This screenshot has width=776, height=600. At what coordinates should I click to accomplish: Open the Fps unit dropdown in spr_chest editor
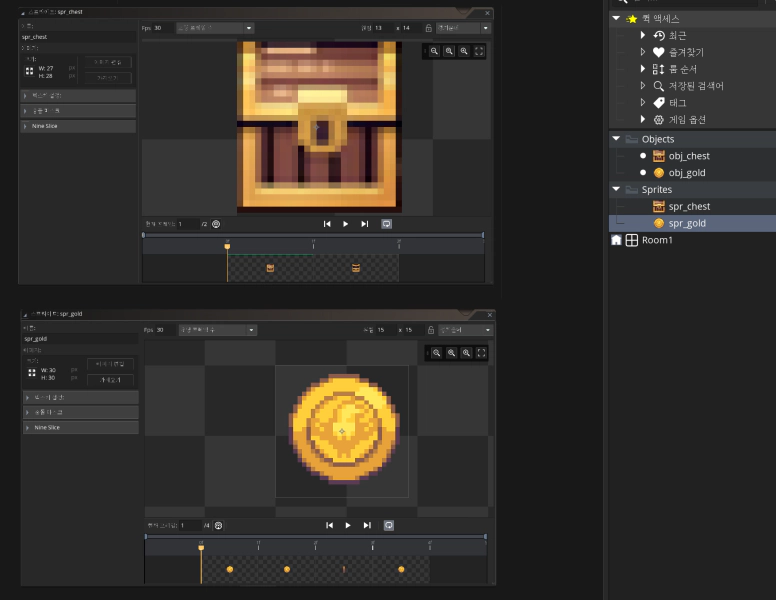click(x=215, y=28)
